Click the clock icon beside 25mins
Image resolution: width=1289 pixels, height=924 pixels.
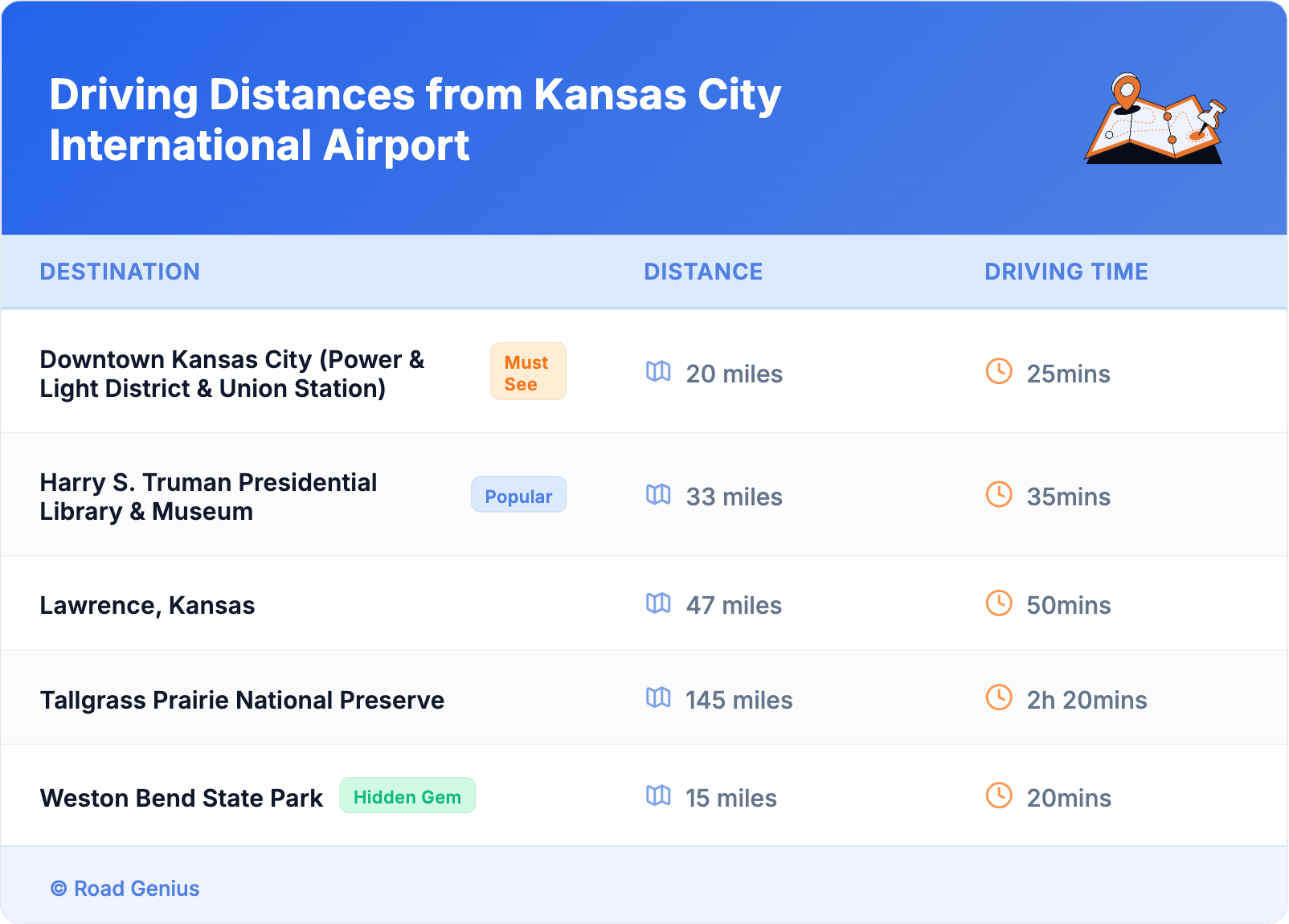[x=999, y=371]
